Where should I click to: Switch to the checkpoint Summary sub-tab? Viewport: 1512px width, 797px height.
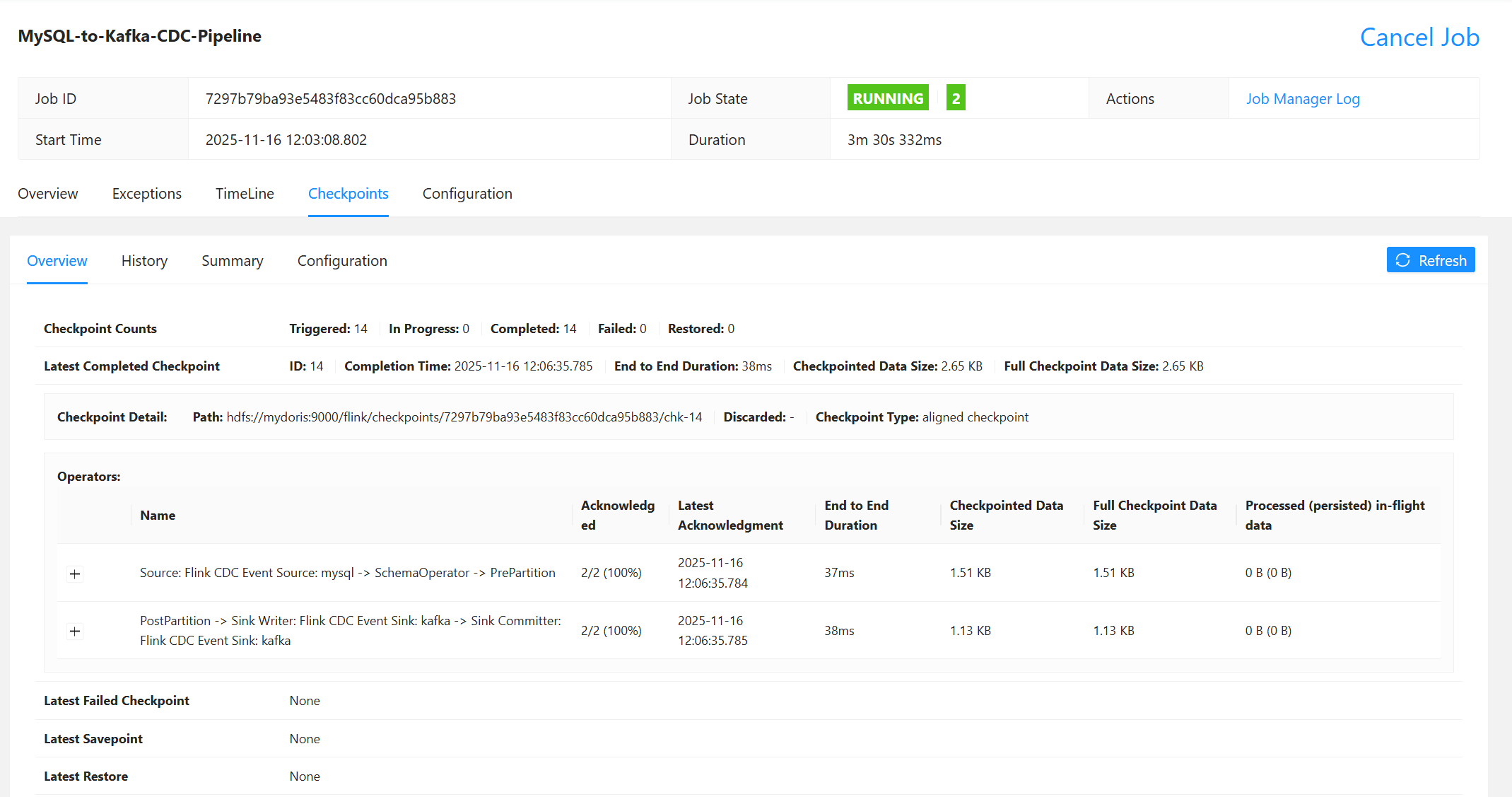tap(232, 261)
